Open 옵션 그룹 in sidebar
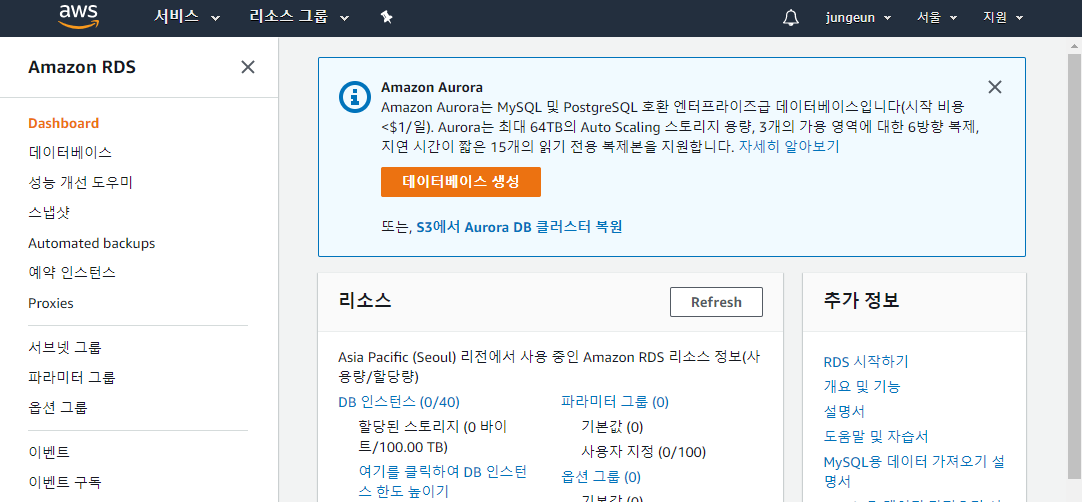This screenshot has height=502, width=1082. coord(58,407)
